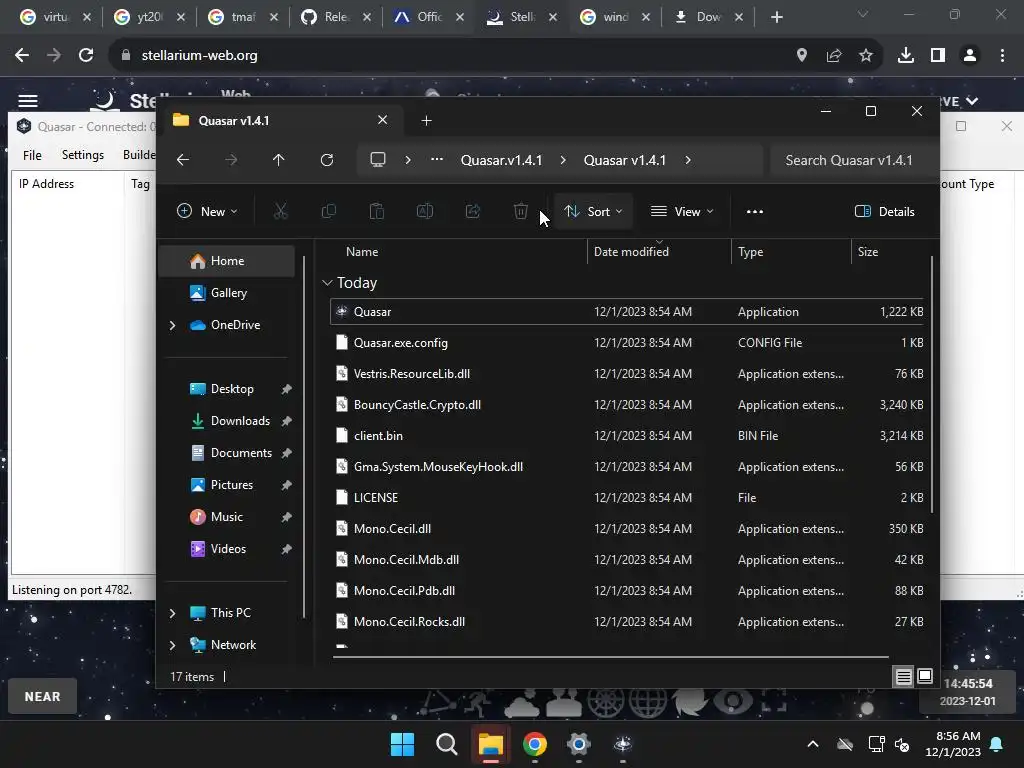This screenshot has width=1024, height=768.
Task: Click Quasar.v1.4.1 breadcrumb folder
Action: (x=502, y=160)
